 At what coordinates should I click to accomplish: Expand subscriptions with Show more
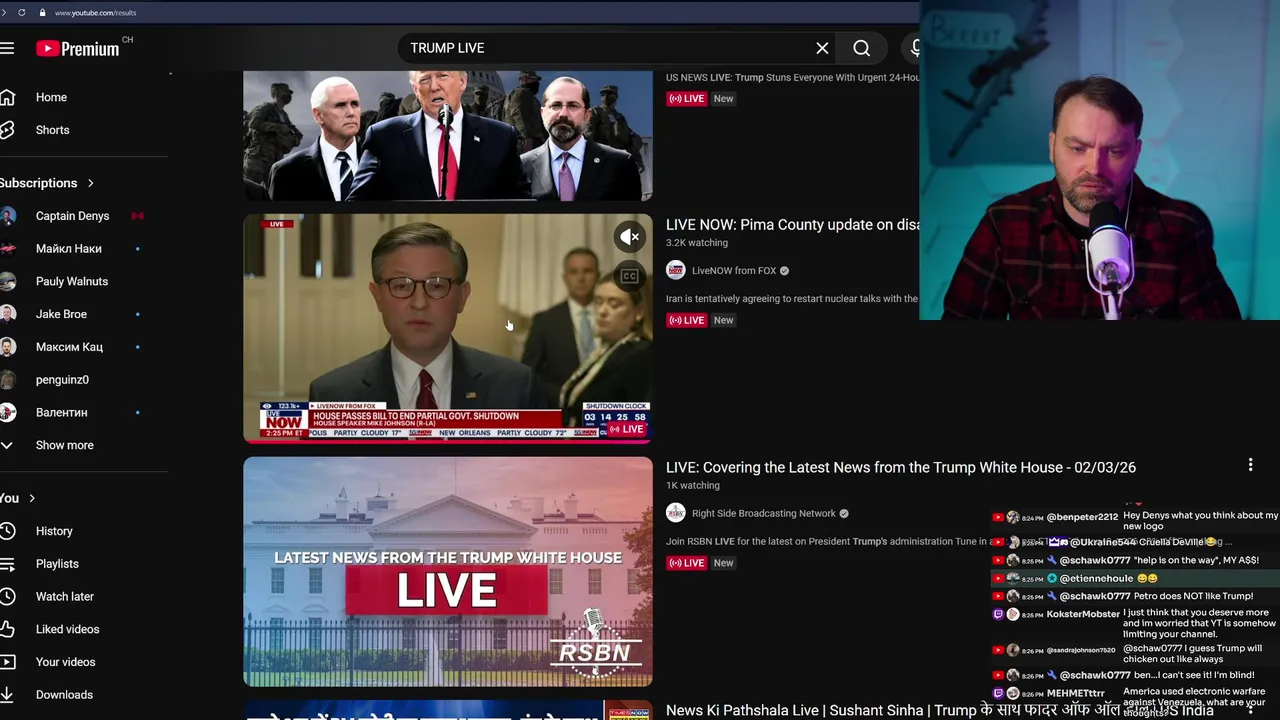click(64, 445)
